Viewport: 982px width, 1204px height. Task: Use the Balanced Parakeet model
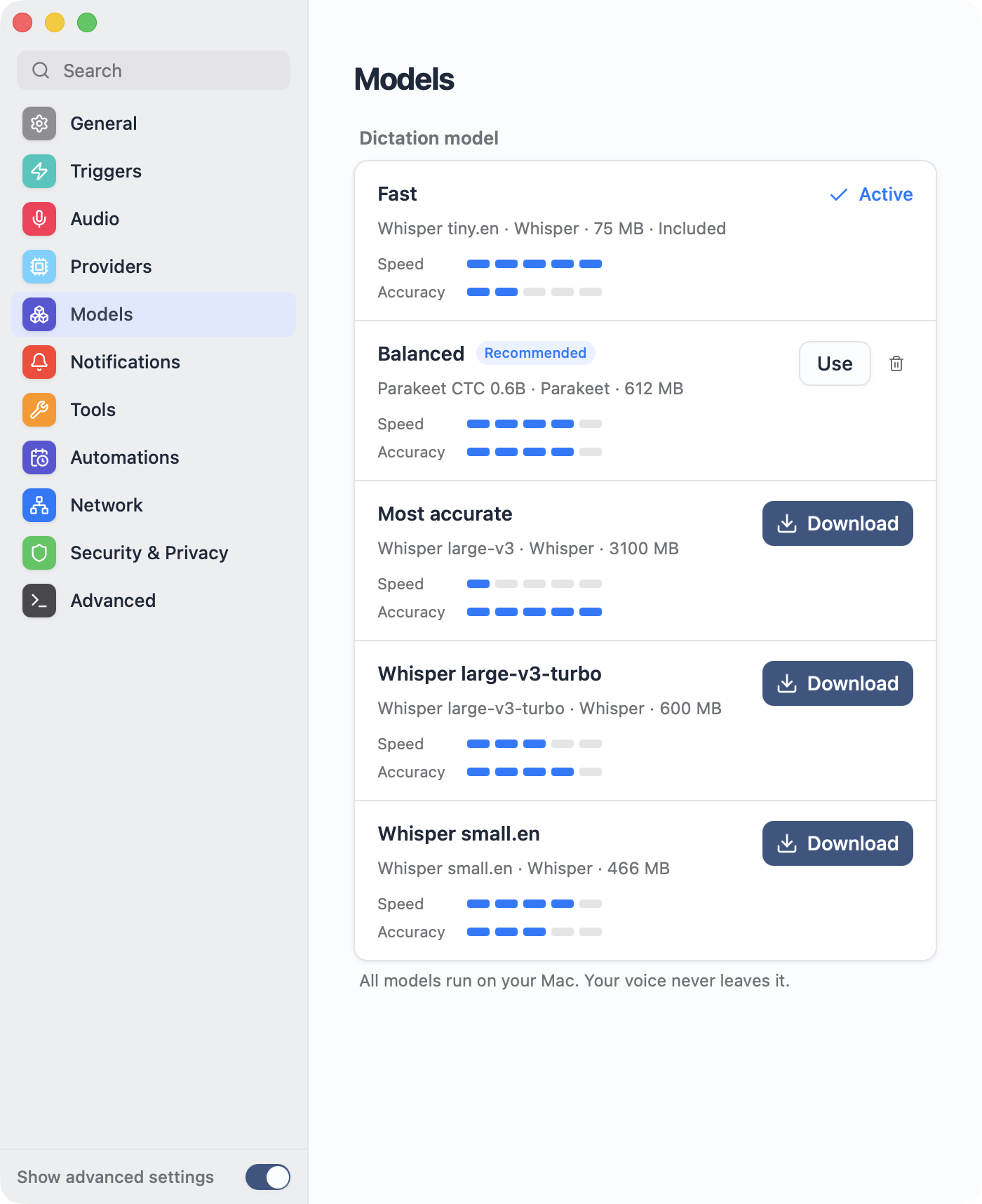tap(835, 363)
